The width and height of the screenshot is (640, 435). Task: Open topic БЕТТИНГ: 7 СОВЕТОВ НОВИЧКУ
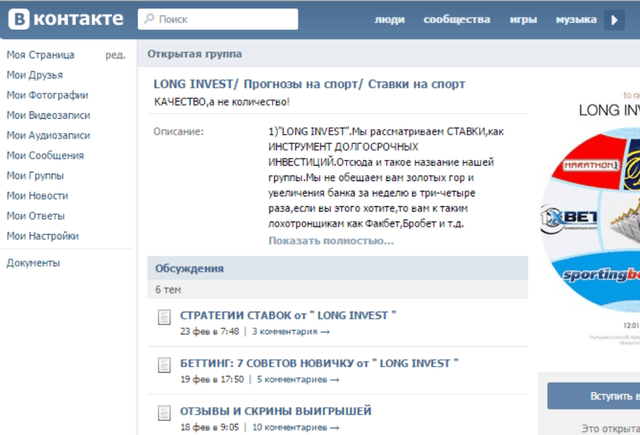click(319, 363)
